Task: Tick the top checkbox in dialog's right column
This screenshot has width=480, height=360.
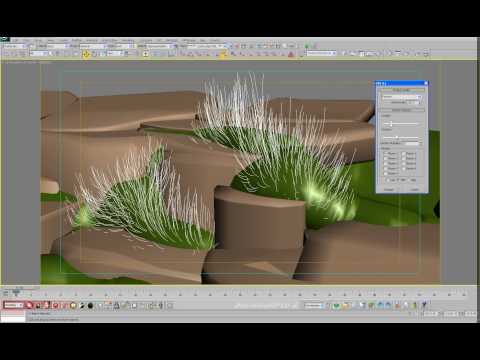Action: coord(404,154)
